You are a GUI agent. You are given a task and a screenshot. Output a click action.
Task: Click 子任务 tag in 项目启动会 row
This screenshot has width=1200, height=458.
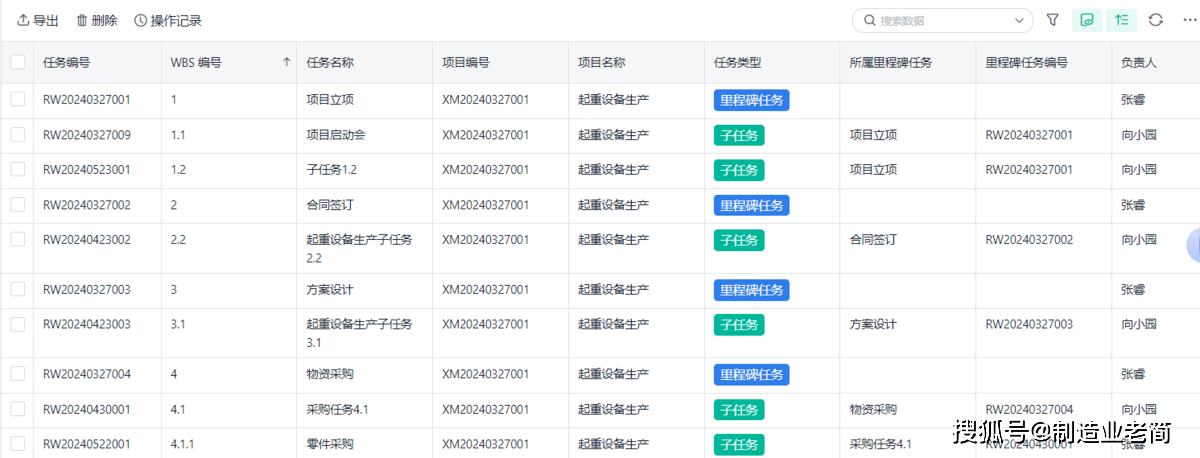coord(739,135)
